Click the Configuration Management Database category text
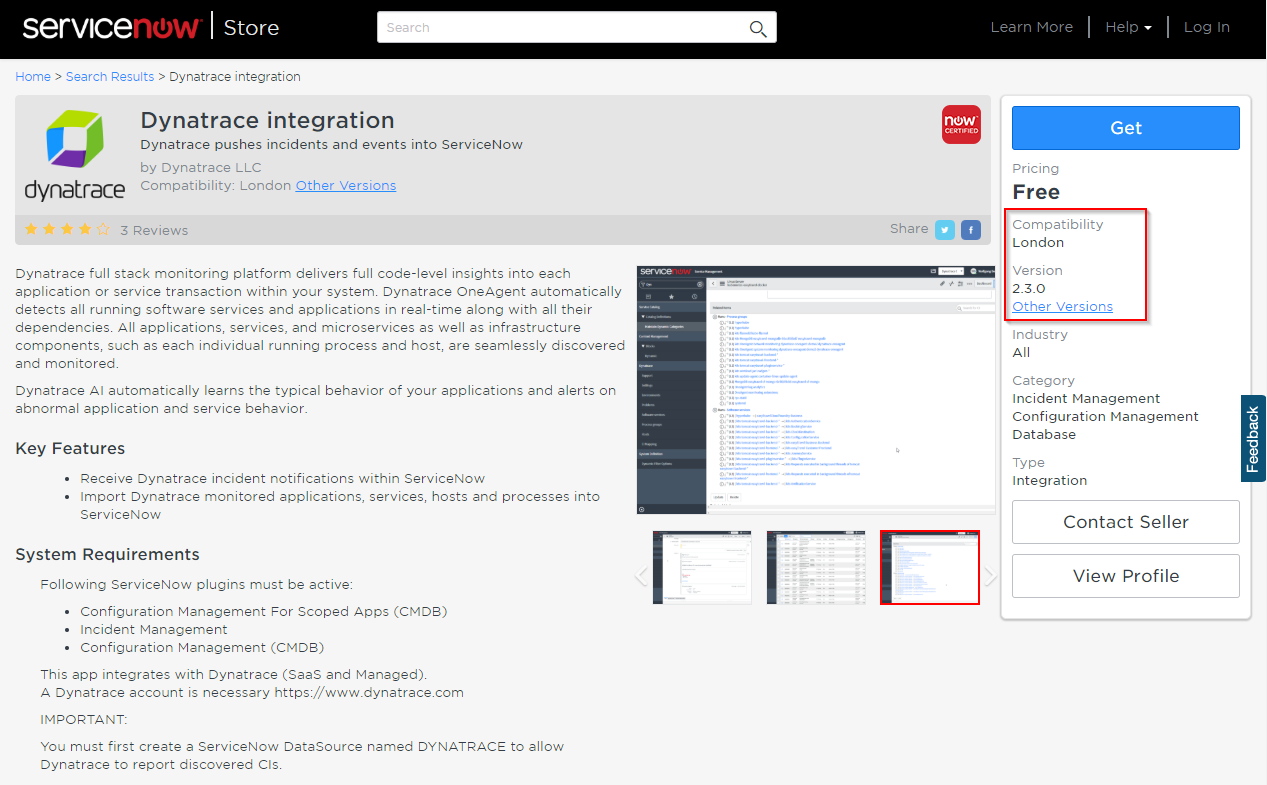Screen dimensions: 1267x785 [x=1105, y=425]
